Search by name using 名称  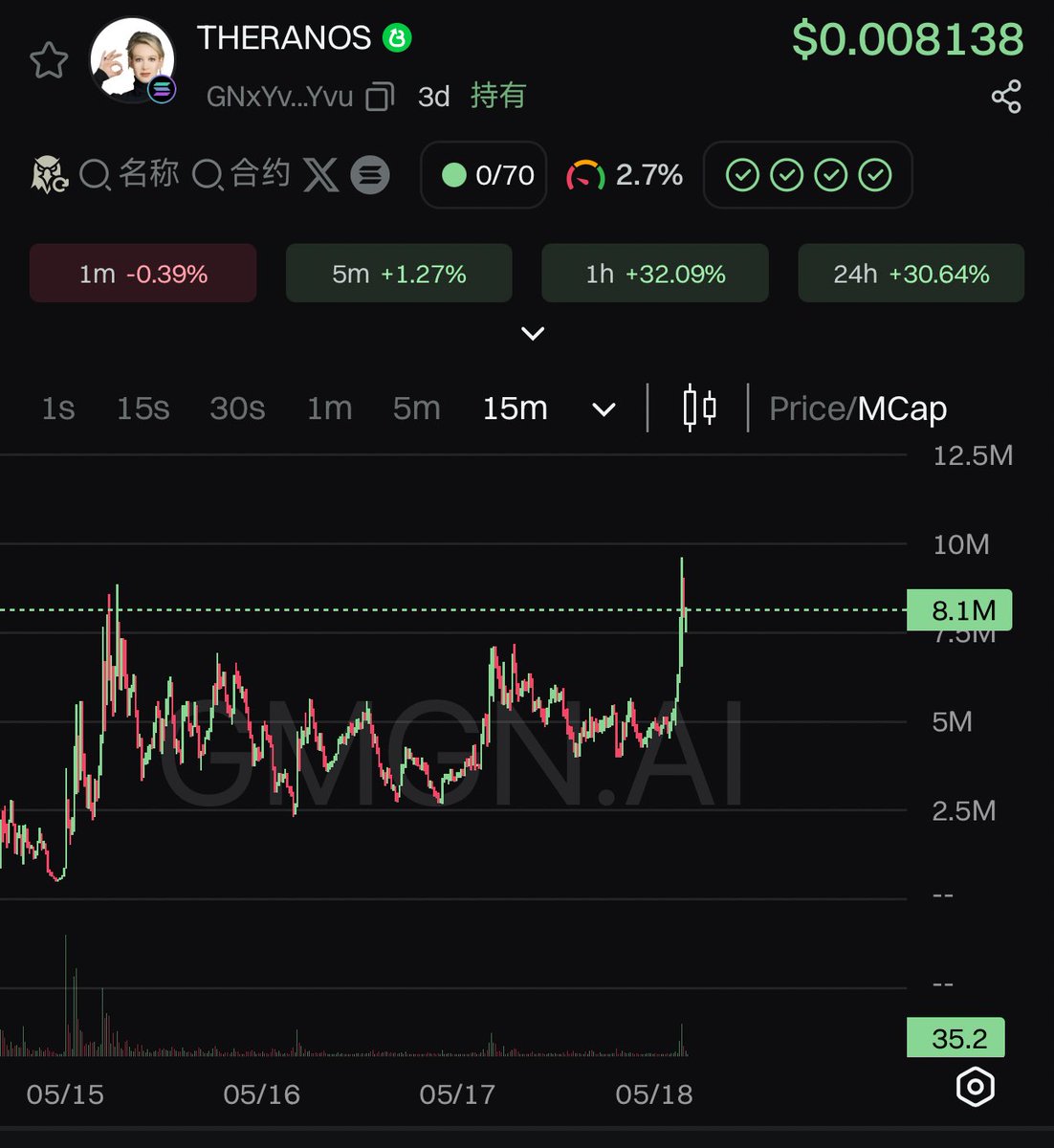coord(129,174)
